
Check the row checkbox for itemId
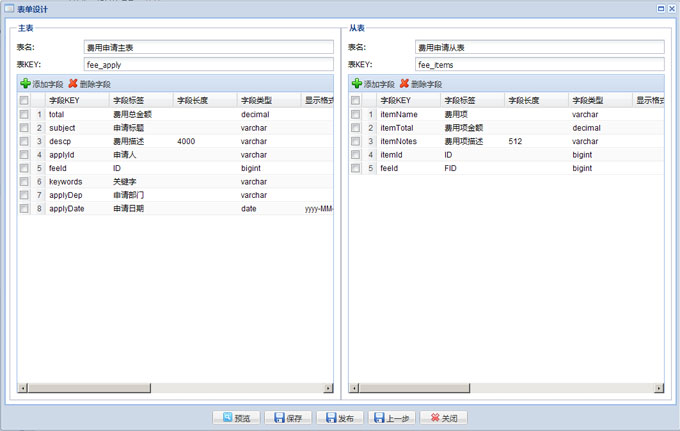355,154
